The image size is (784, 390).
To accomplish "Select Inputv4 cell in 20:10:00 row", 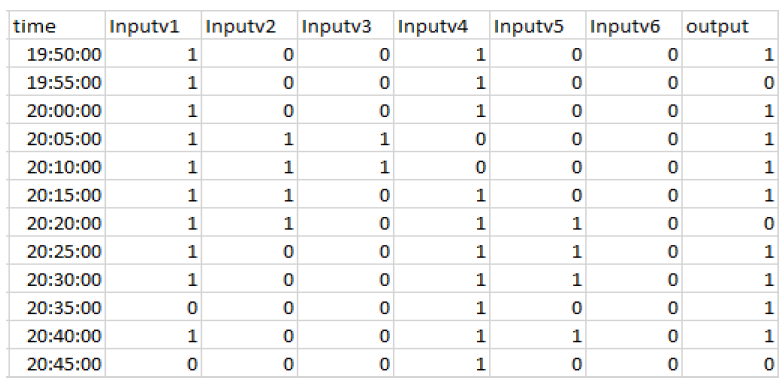I will tap(441, 166).
